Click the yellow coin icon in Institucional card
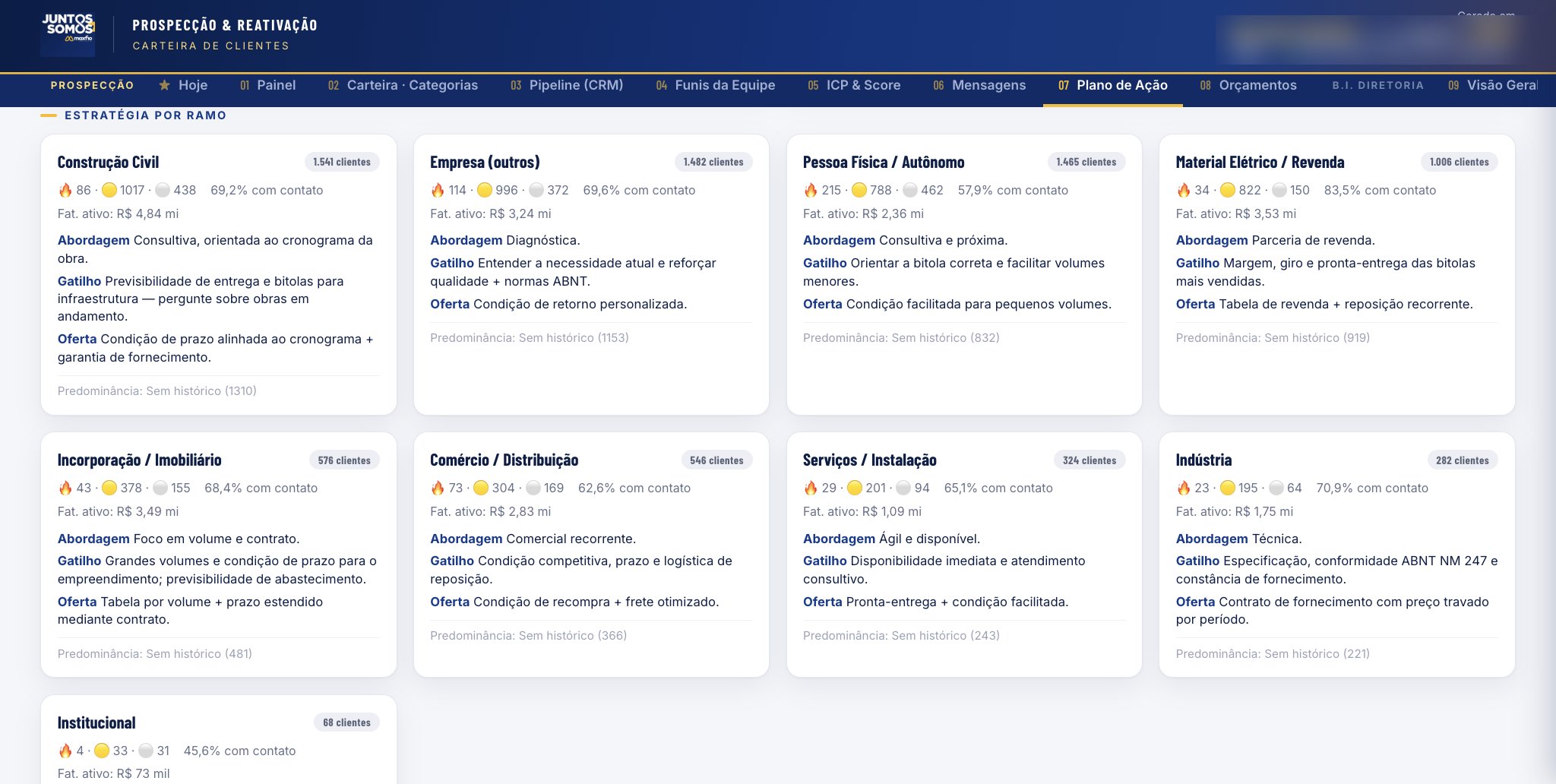Screen dimensions: 1556x784 coord(102,751)
